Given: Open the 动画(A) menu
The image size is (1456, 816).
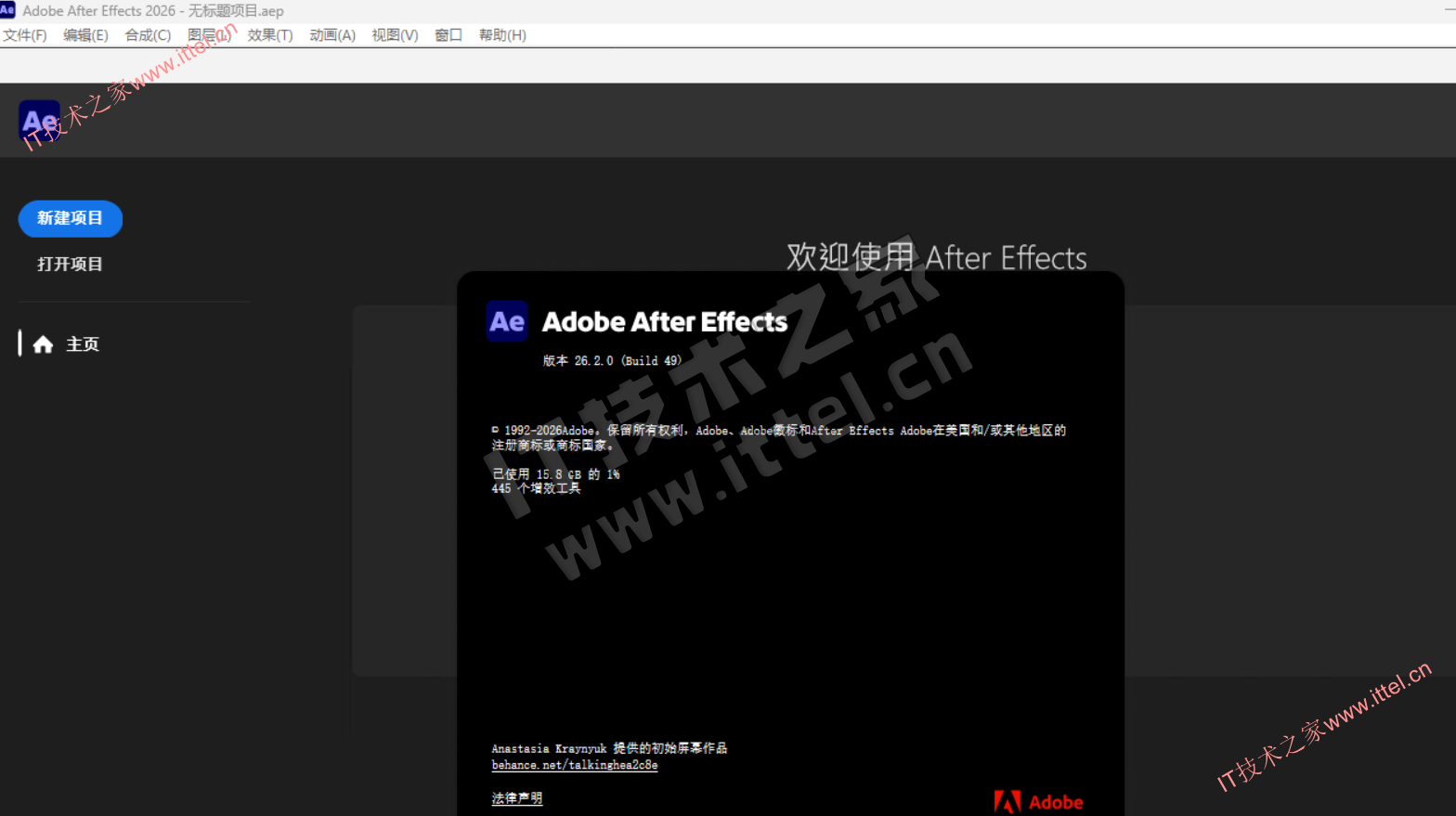Looking at the screenshot, I should pos(332,35).
